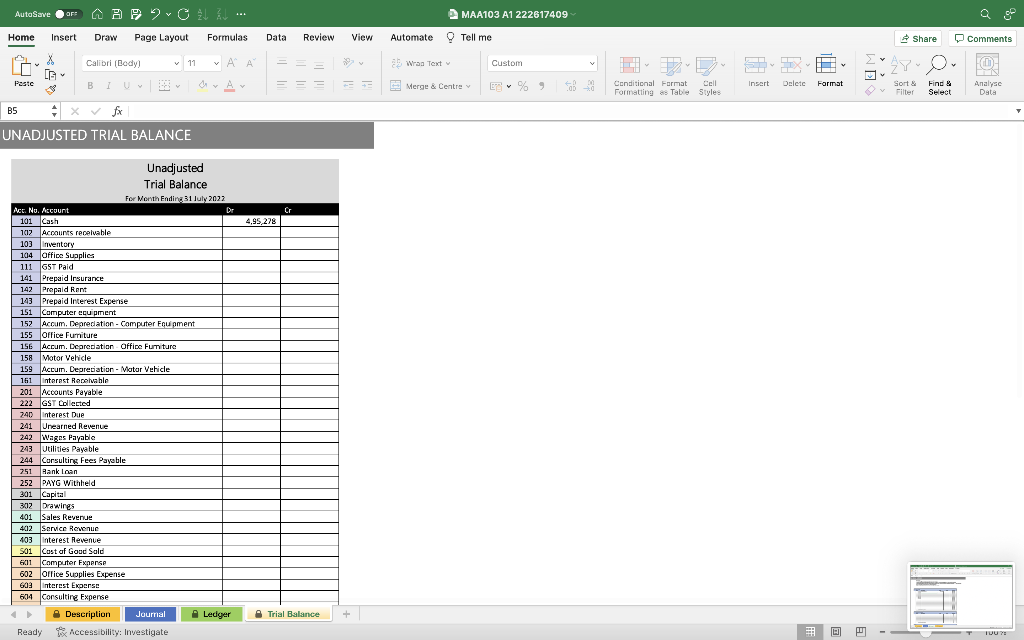
Task: Open the Merge & Centre dropdown arrow
Action: tap(468, 86)
